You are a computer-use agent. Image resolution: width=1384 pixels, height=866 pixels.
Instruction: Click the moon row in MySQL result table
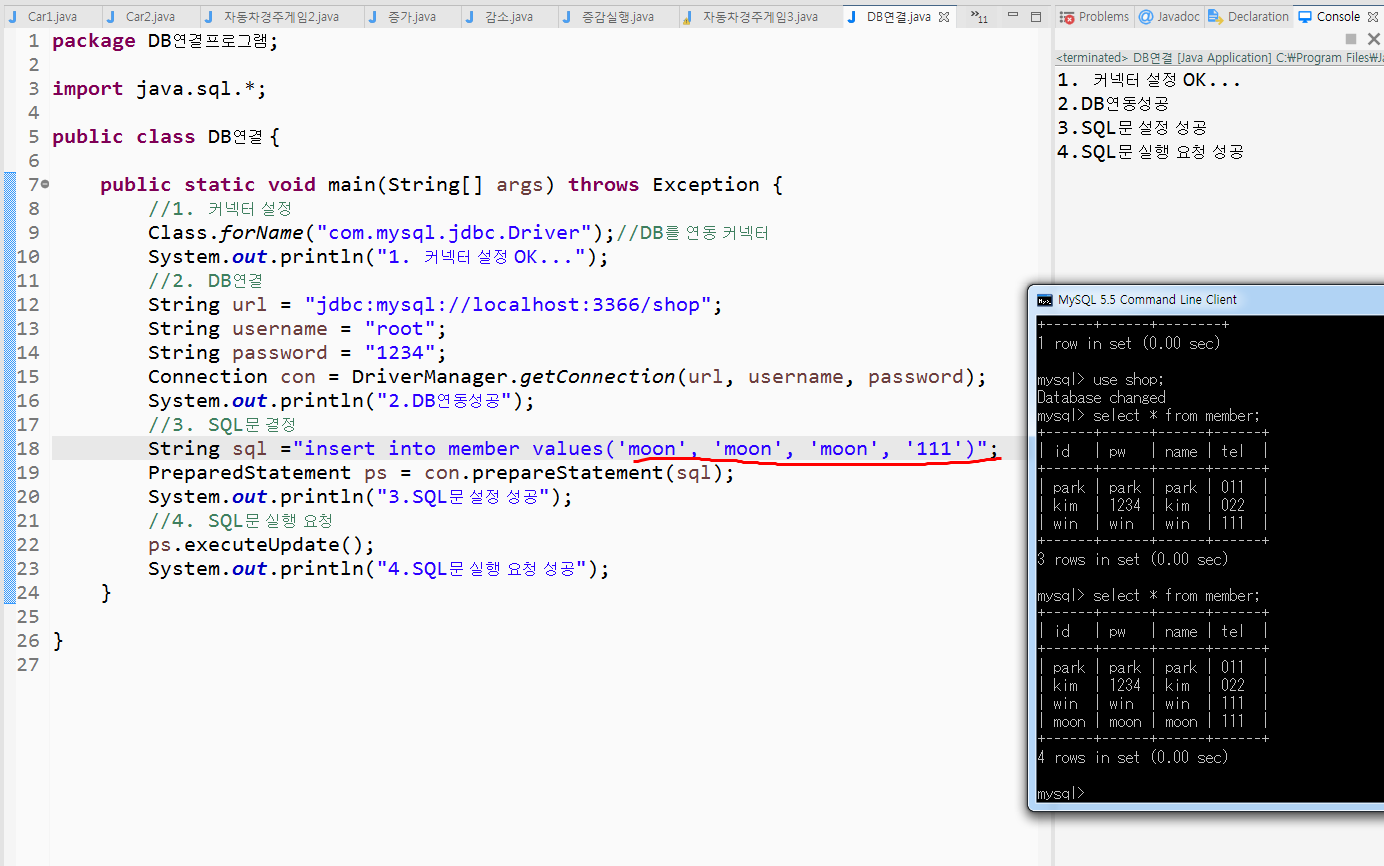(x=1153, y=722)
